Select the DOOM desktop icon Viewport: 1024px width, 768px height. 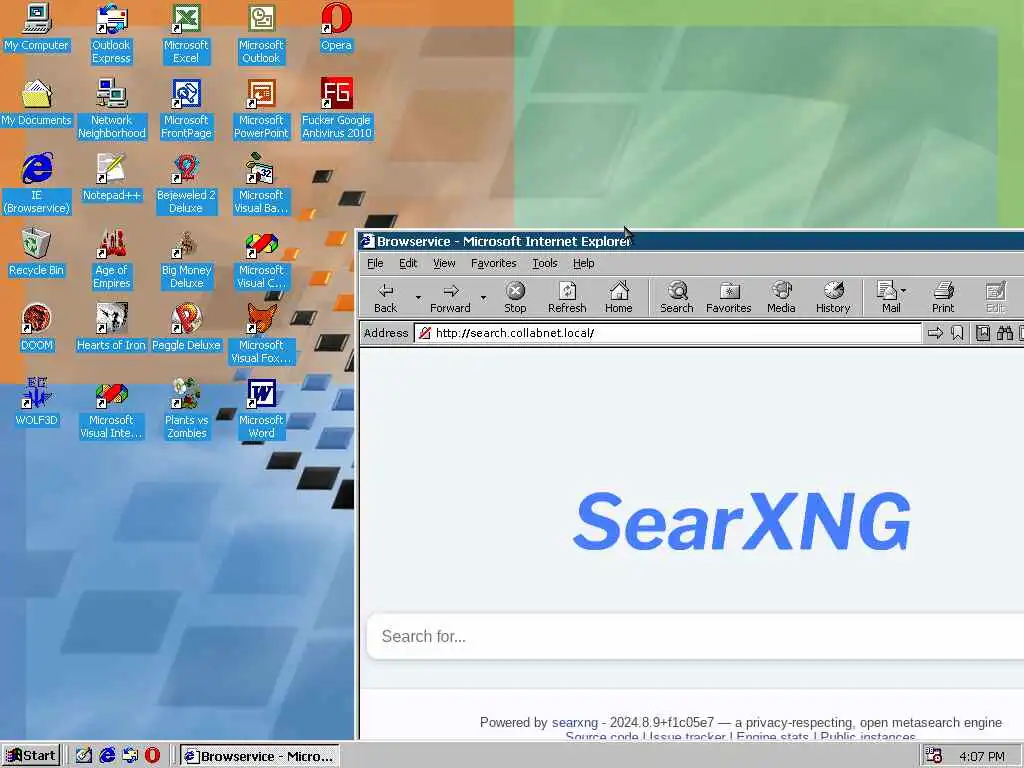[37, 328]
